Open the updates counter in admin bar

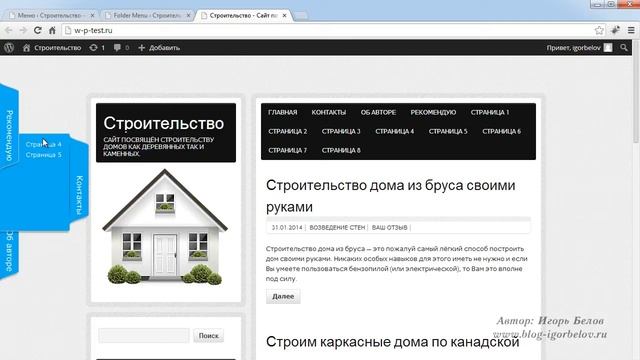(97, 48)
